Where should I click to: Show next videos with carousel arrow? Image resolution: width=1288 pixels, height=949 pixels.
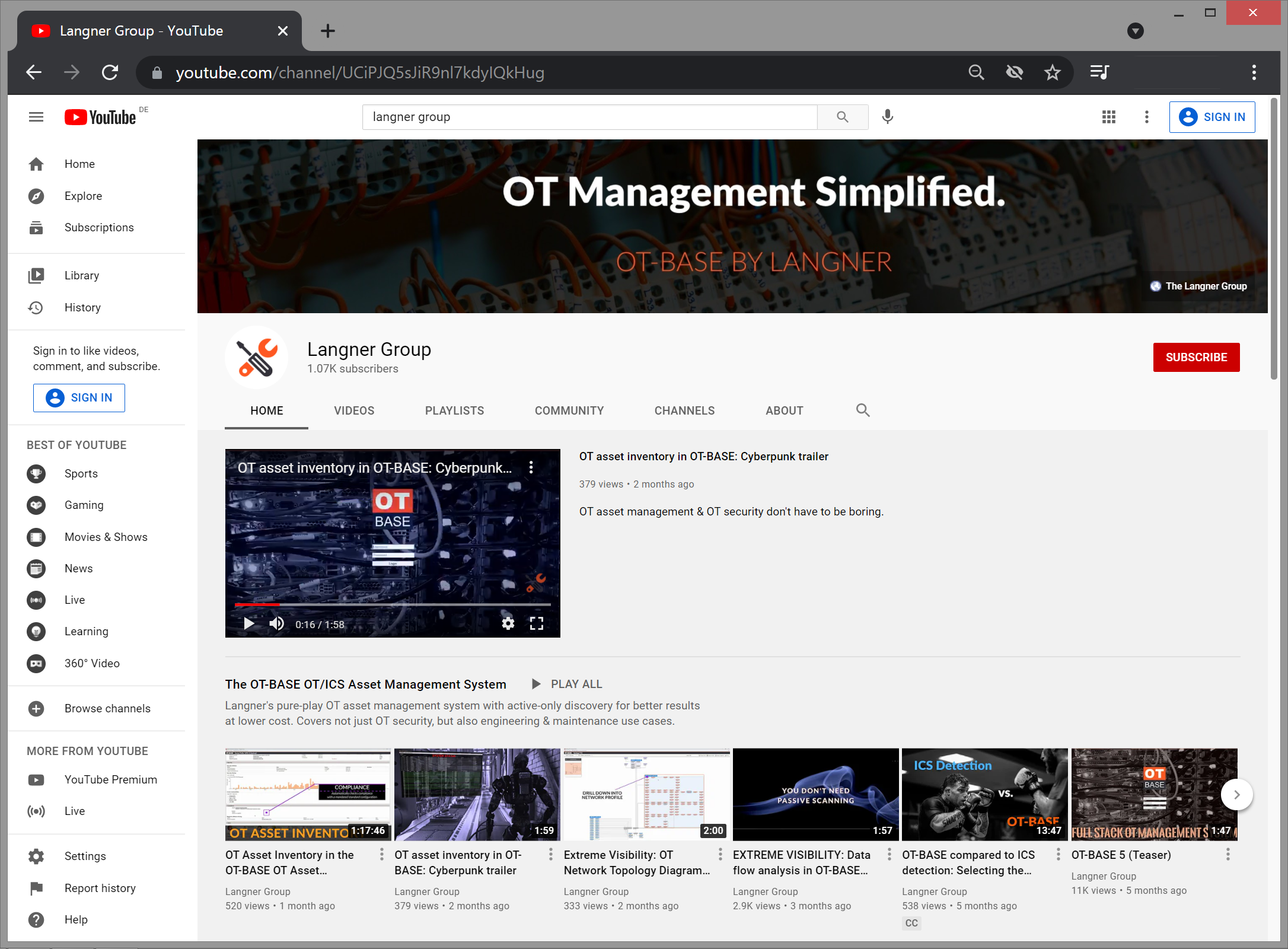pyautogui.click(x=1236, y=794)
